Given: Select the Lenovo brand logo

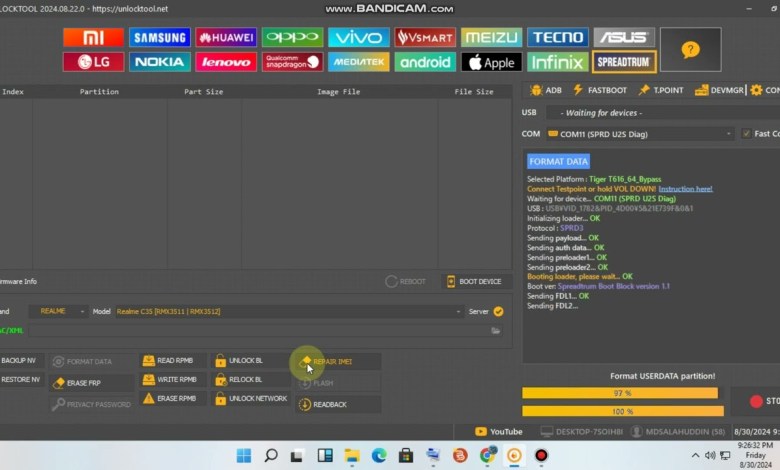Looking at the screenshot, I should (x=226, y=62).
